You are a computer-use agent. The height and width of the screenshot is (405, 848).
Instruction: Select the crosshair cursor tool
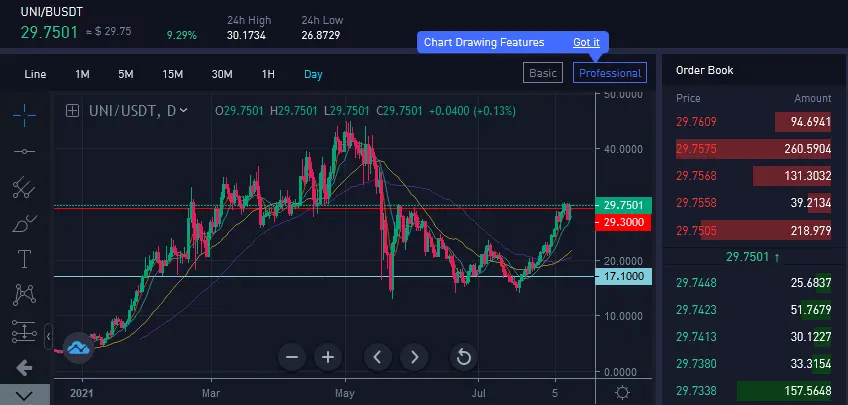click(x=24, y=115)
